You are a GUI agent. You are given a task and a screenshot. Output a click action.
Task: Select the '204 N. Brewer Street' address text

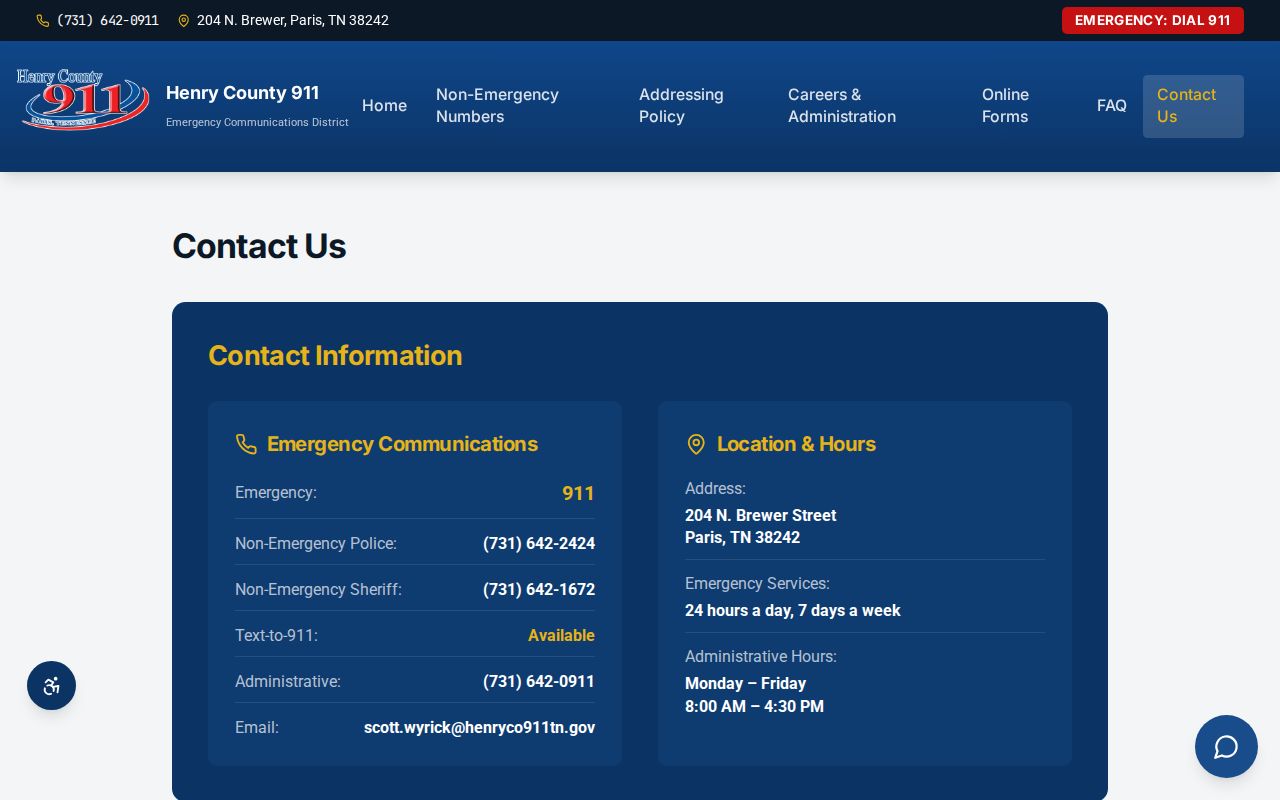tap(761, 516)
